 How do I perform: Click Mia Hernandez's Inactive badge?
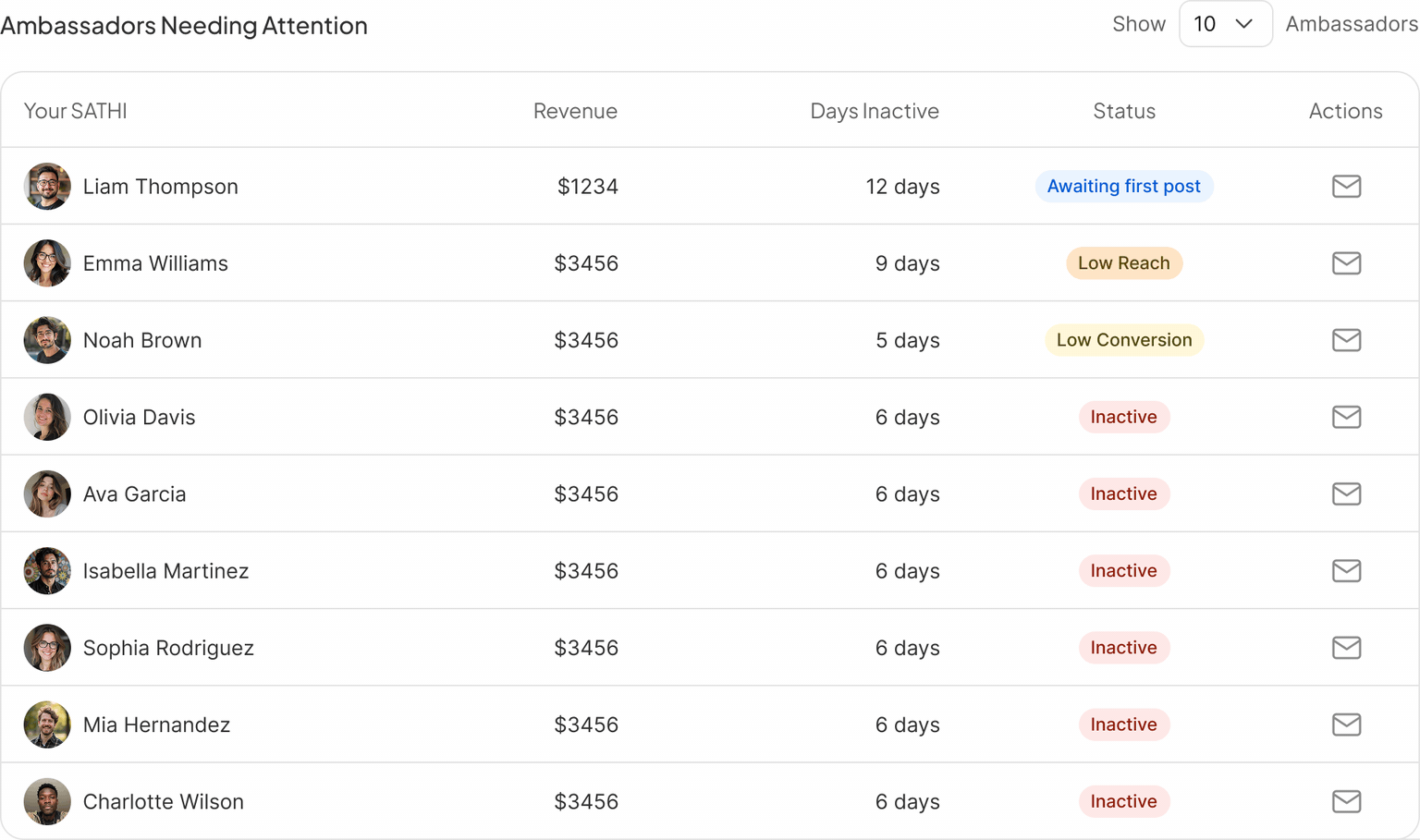pyautogui.click(x=1124, y=724)
